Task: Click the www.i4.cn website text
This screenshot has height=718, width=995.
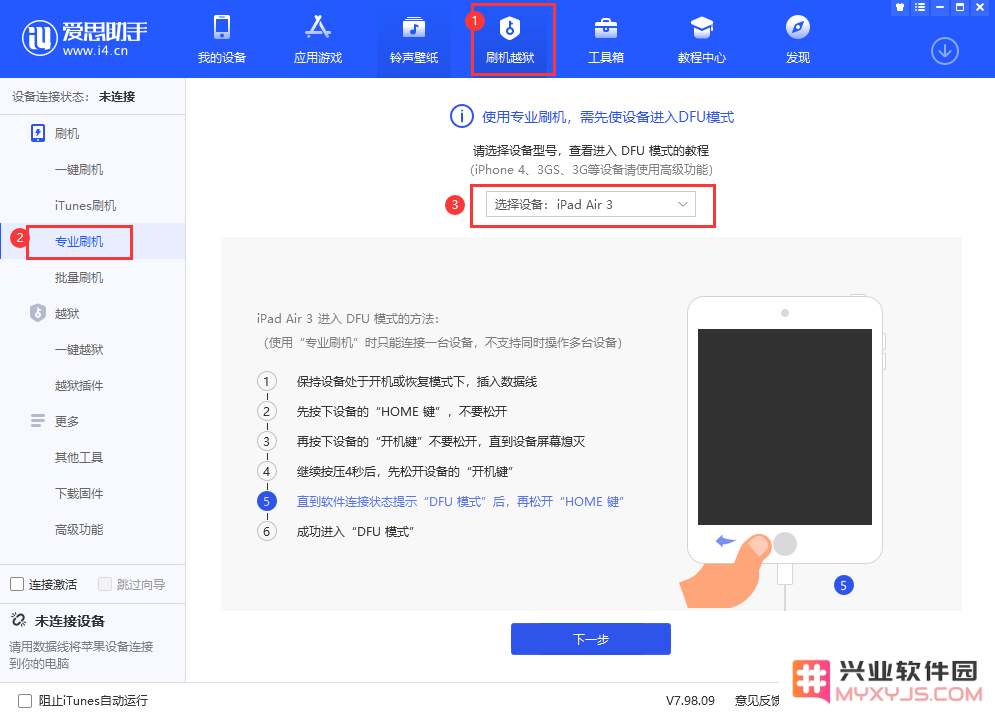Action: coord(95,51)
